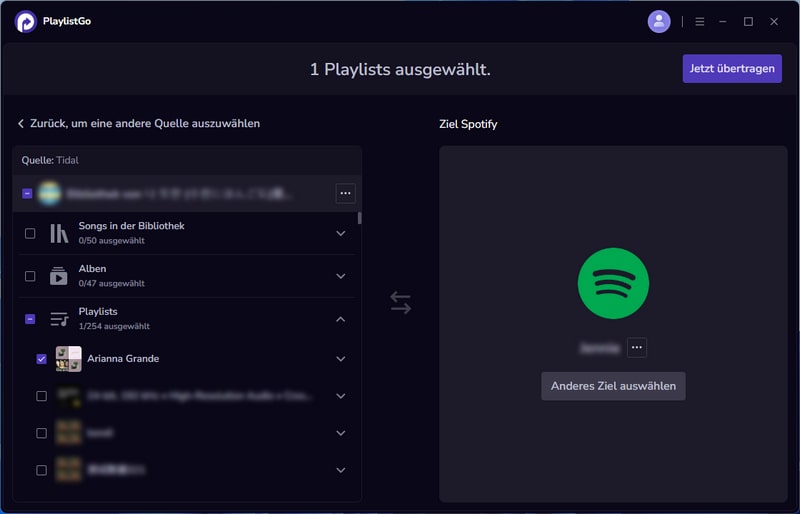Click '1/254 ausgewählt' text
800x514 pixels.
click(x=114, y=326)
